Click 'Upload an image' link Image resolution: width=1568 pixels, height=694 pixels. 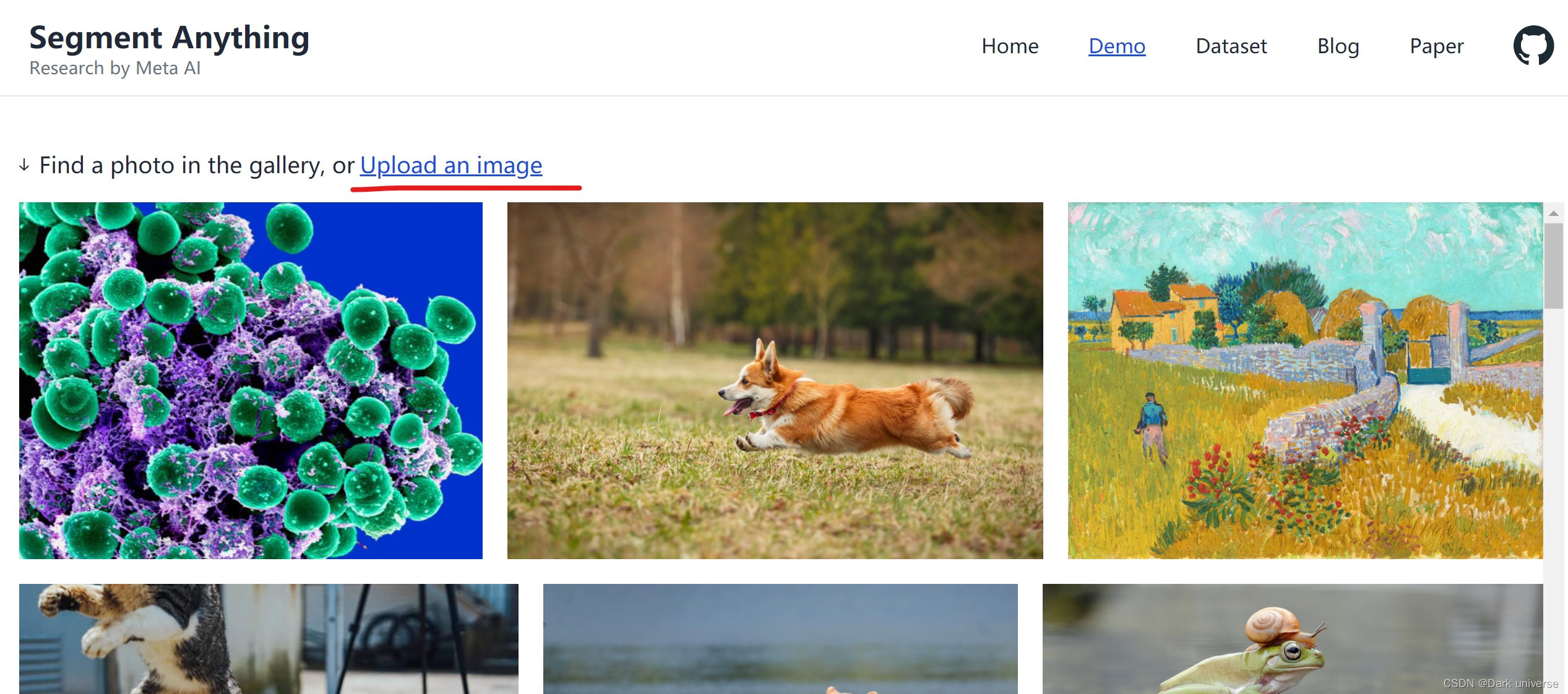[450, 165]
